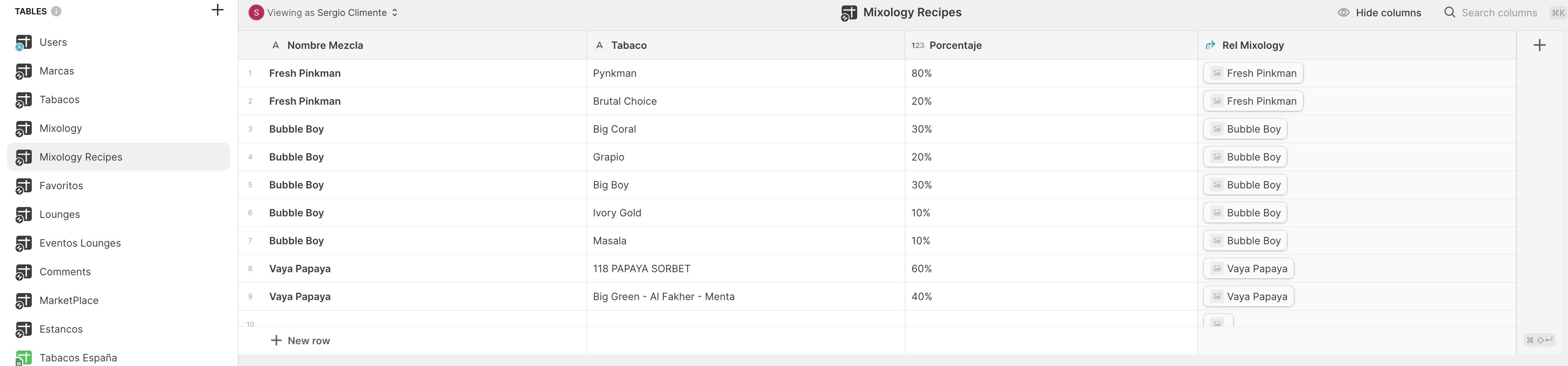
Task: Click the Users table icon
Action: [23, 43]
